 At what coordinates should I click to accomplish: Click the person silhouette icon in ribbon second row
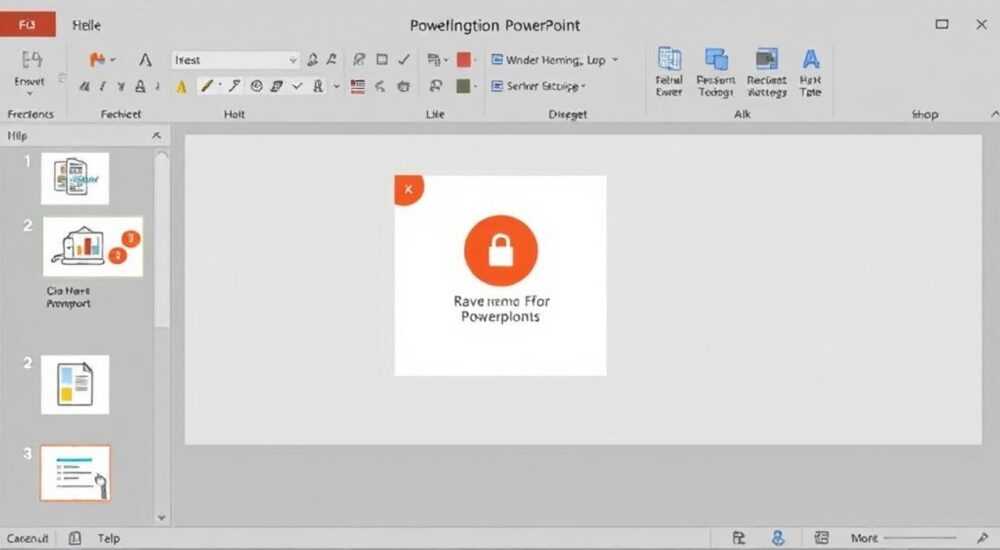click(318, 86)
